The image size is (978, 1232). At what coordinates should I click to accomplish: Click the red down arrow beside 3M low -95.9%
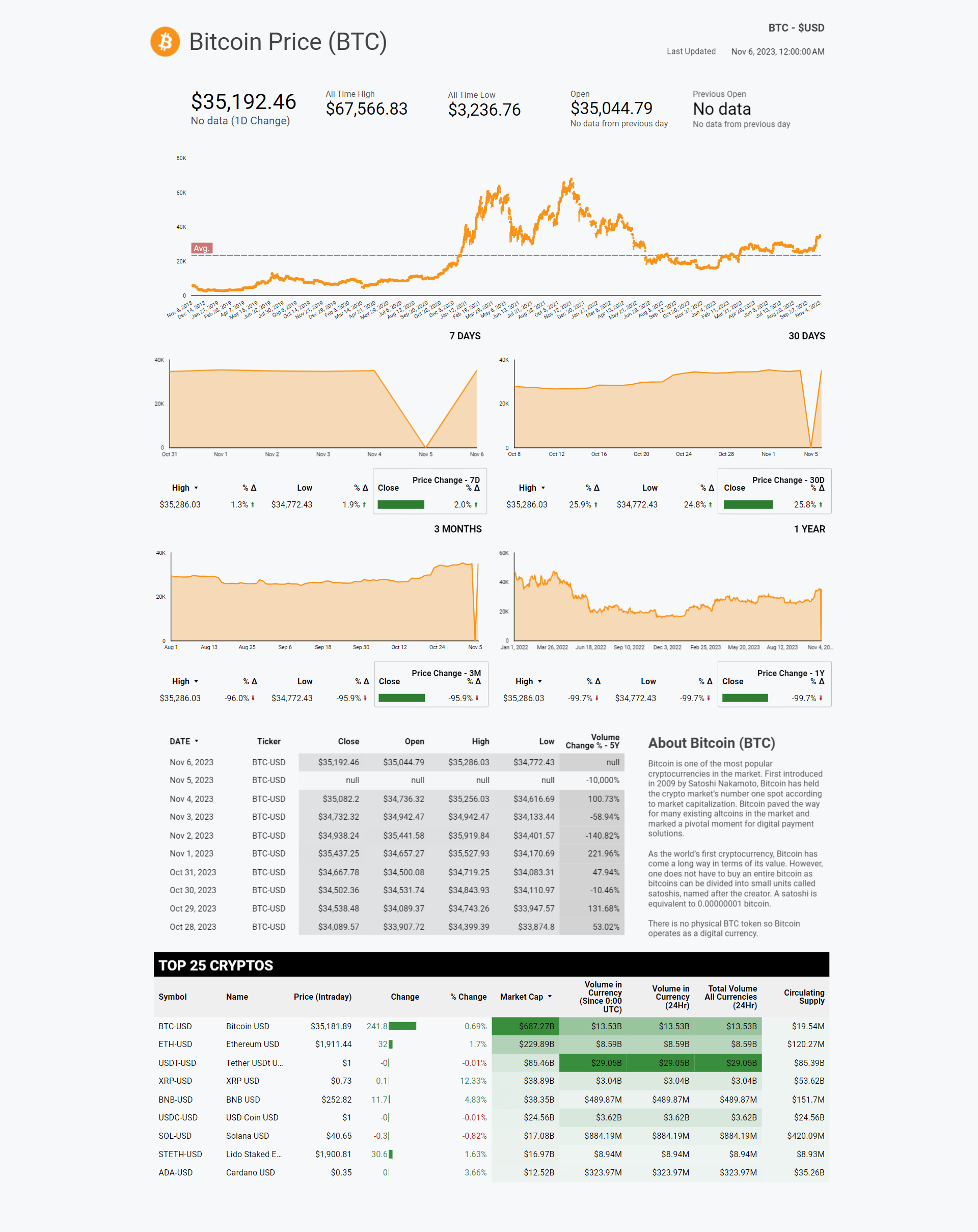[366, 698]
